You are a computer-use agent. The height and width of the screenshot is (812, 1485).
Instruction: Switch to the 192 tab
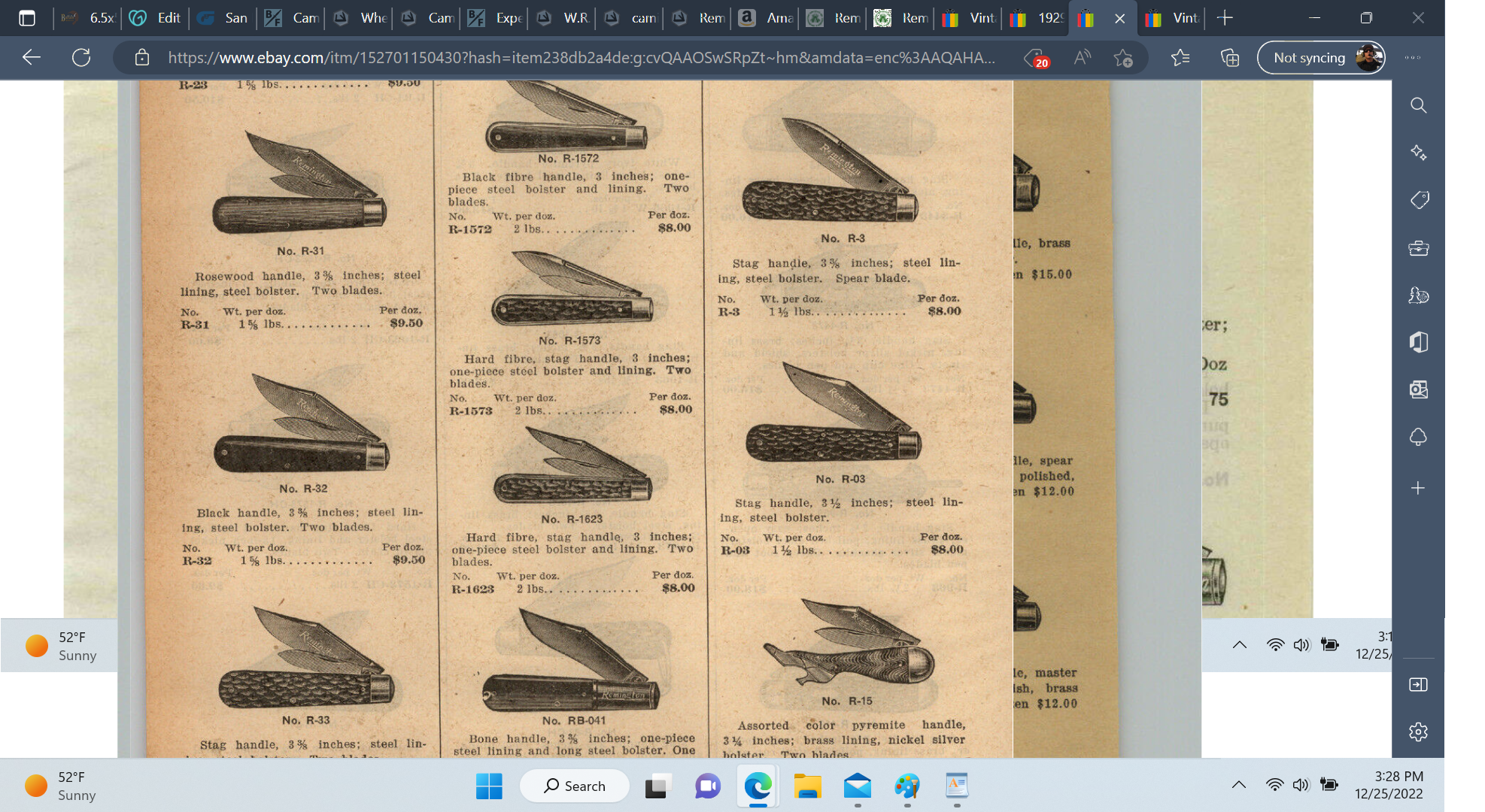pyautogui.click(x=1035, y=18)
